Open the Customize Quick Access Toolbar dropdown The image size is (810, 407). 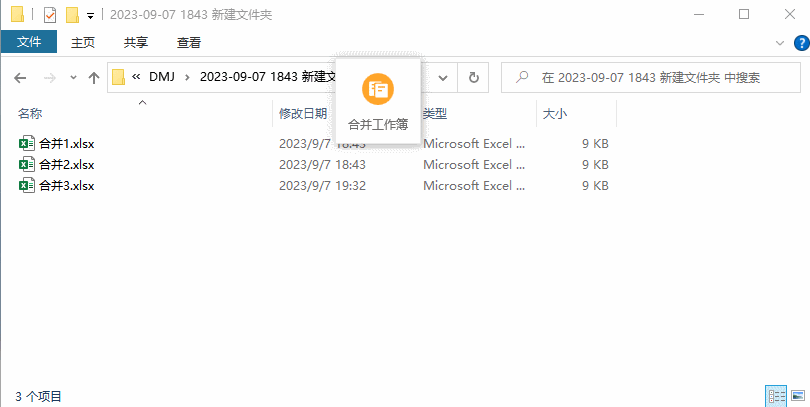[x=90, y=15]
